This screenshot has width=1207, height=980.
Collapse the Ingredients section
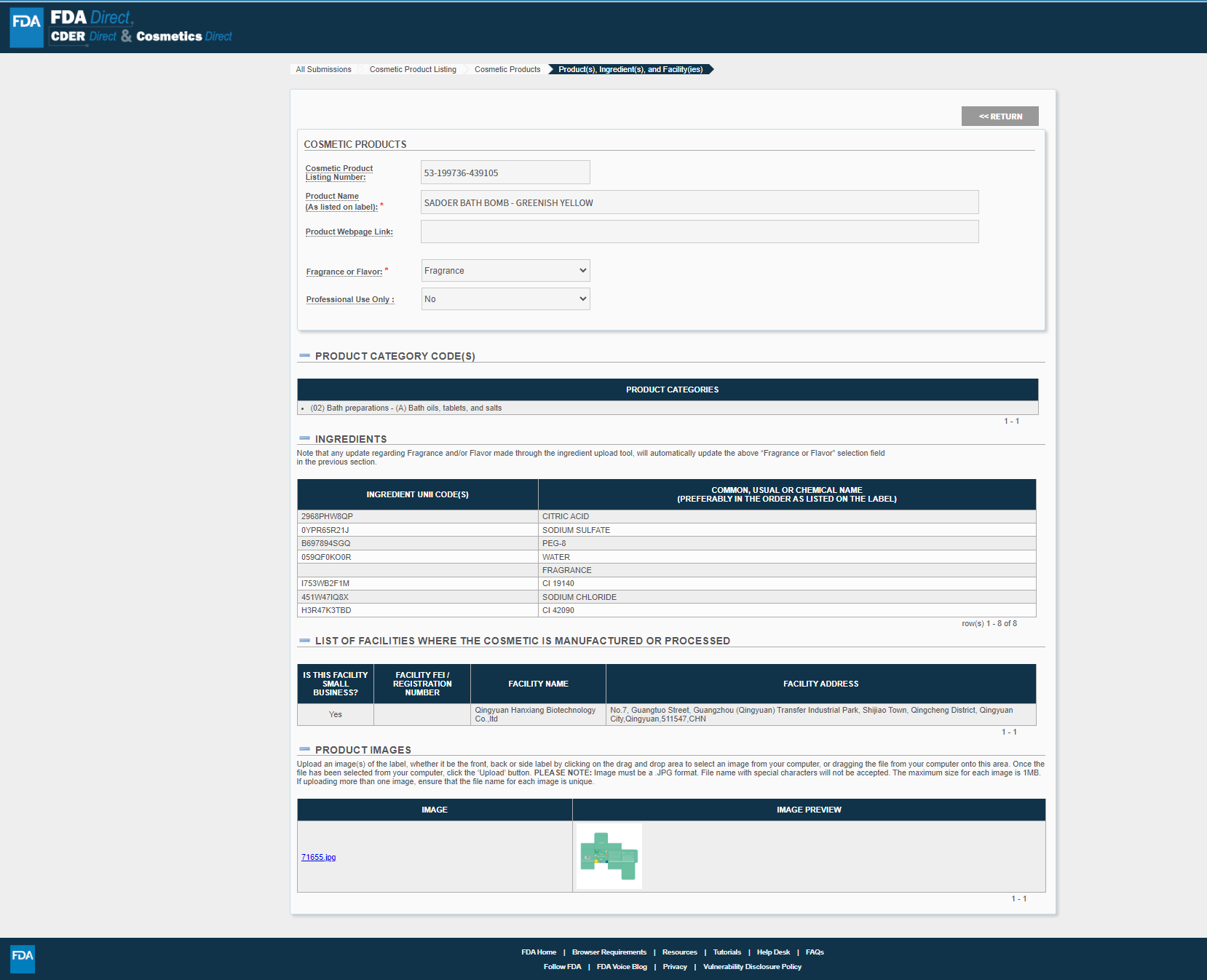tap(304, 439)
